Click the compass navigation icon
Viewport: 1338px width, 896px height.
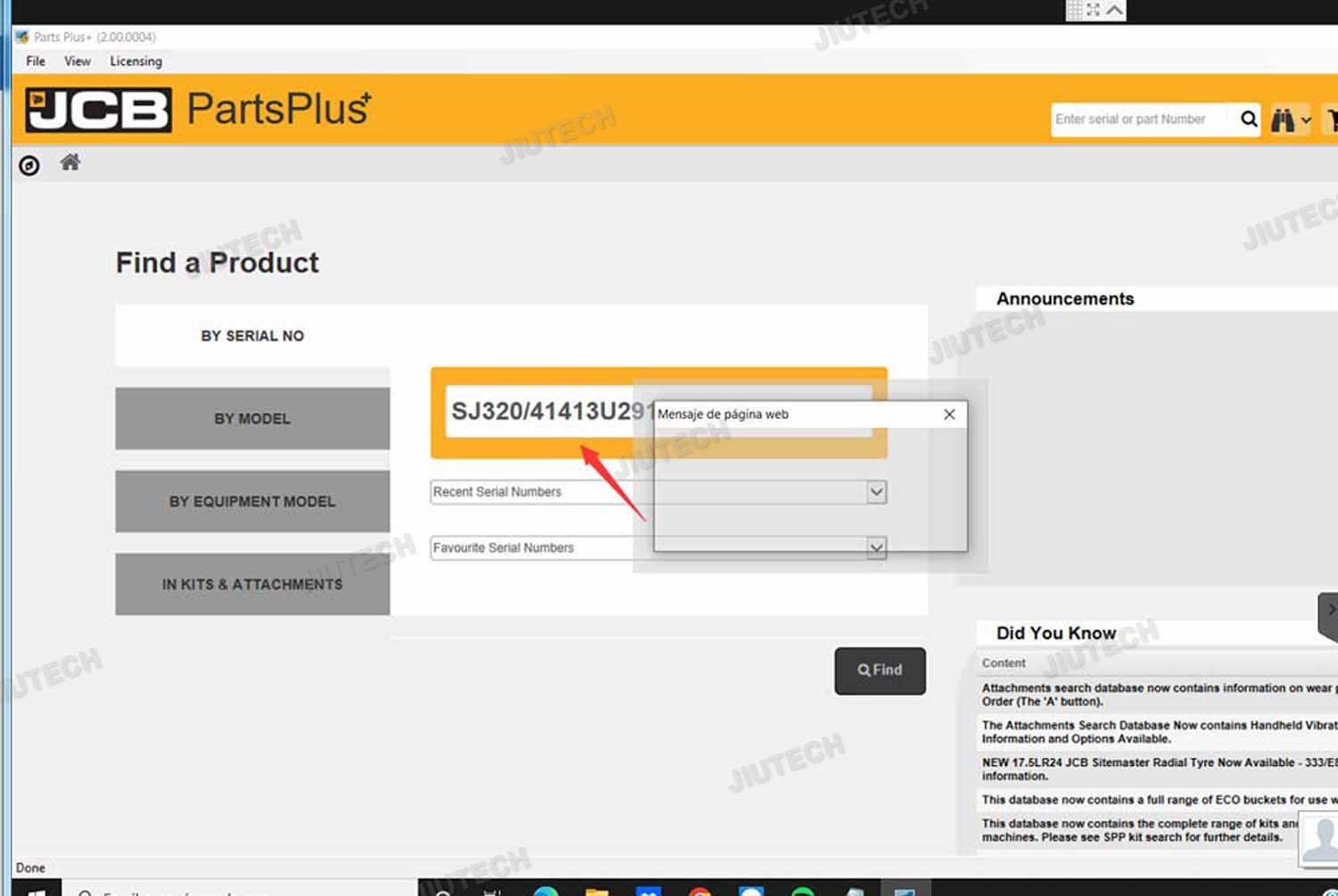pos(29,166)
